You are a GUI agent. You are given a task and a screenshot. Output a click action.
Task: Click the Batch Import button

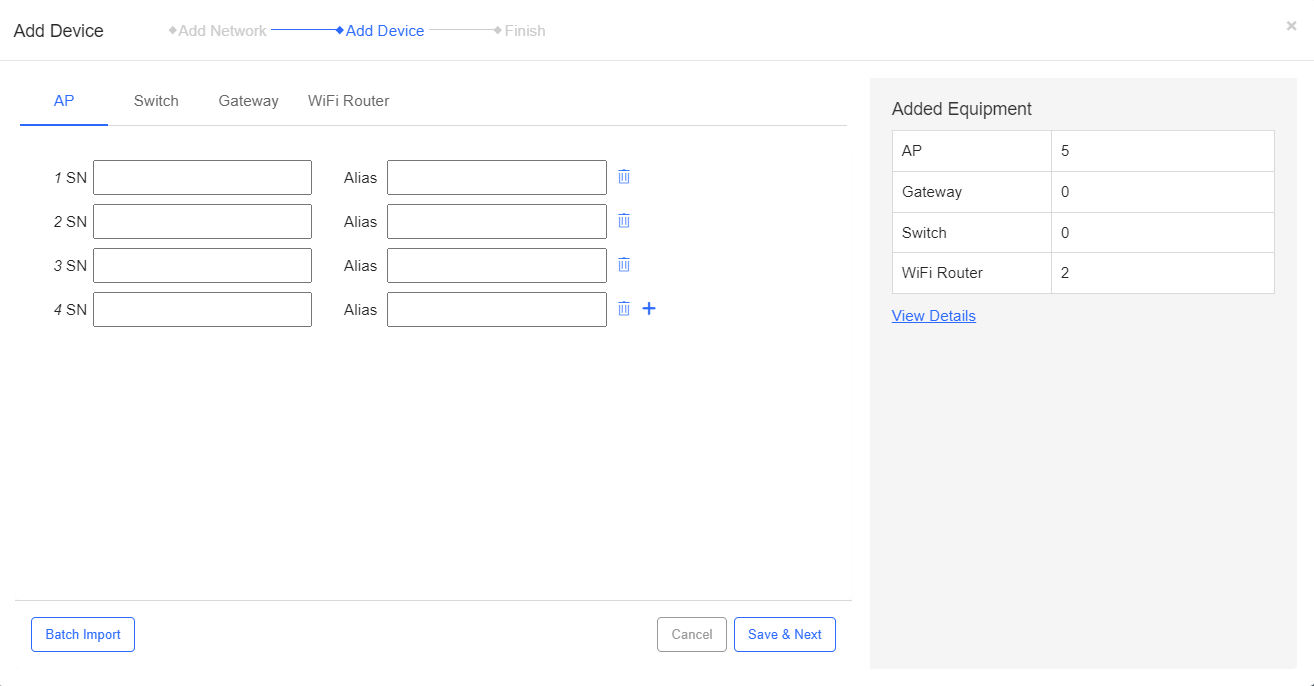[x=82, y=634]
